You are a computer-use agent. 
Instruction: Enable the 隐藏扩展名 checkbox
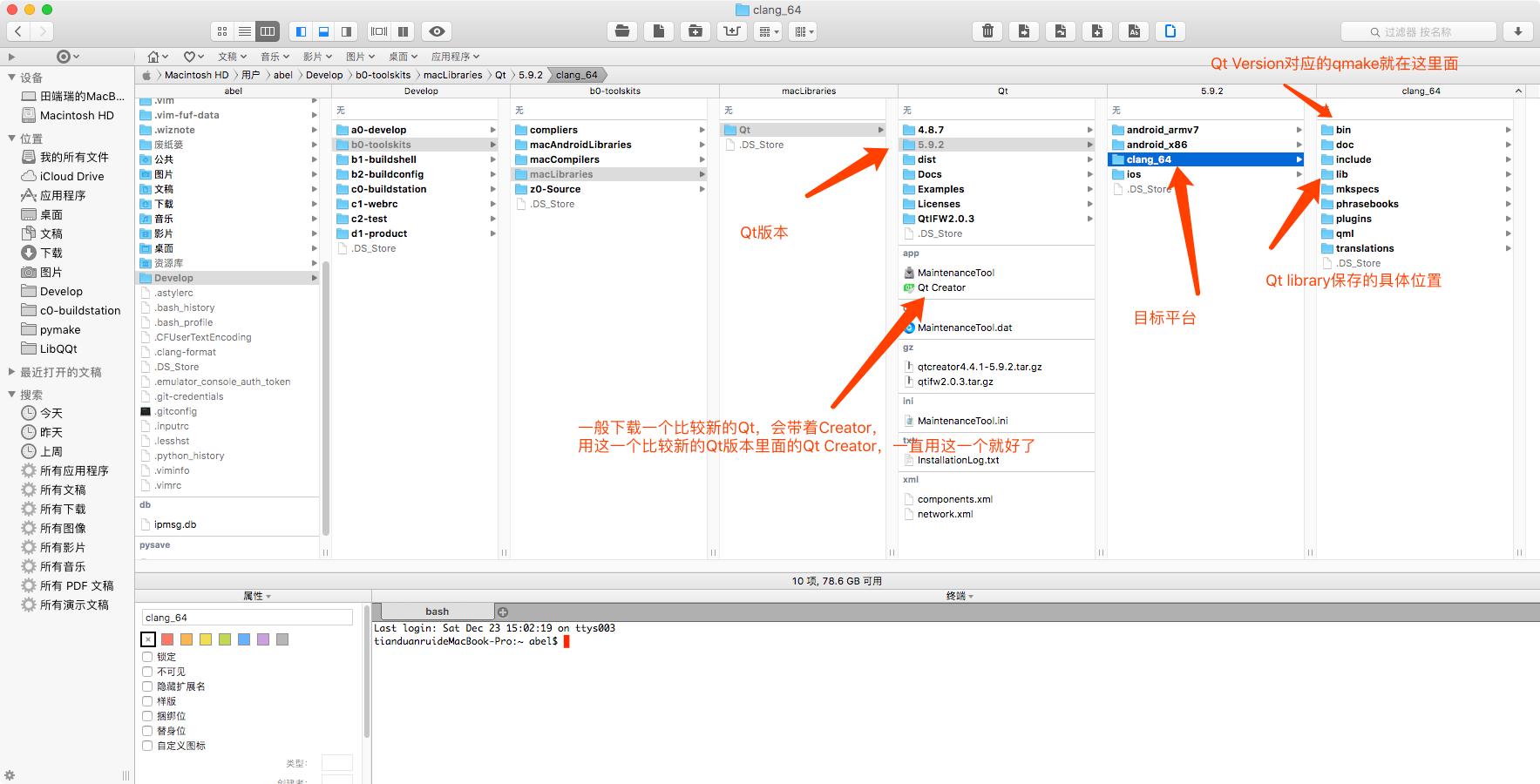tap(147, 686)
